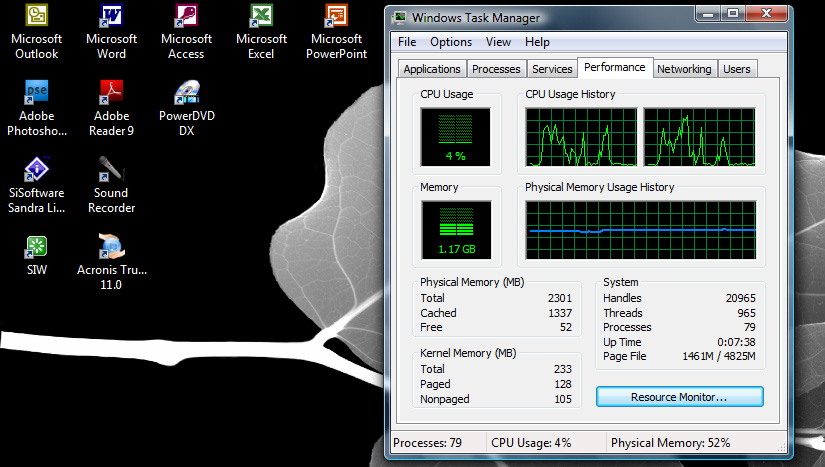Viewport: 825px width, 467px height.
Task: Click the first CPU Usage History graph
Action: (x=581, y=137)
